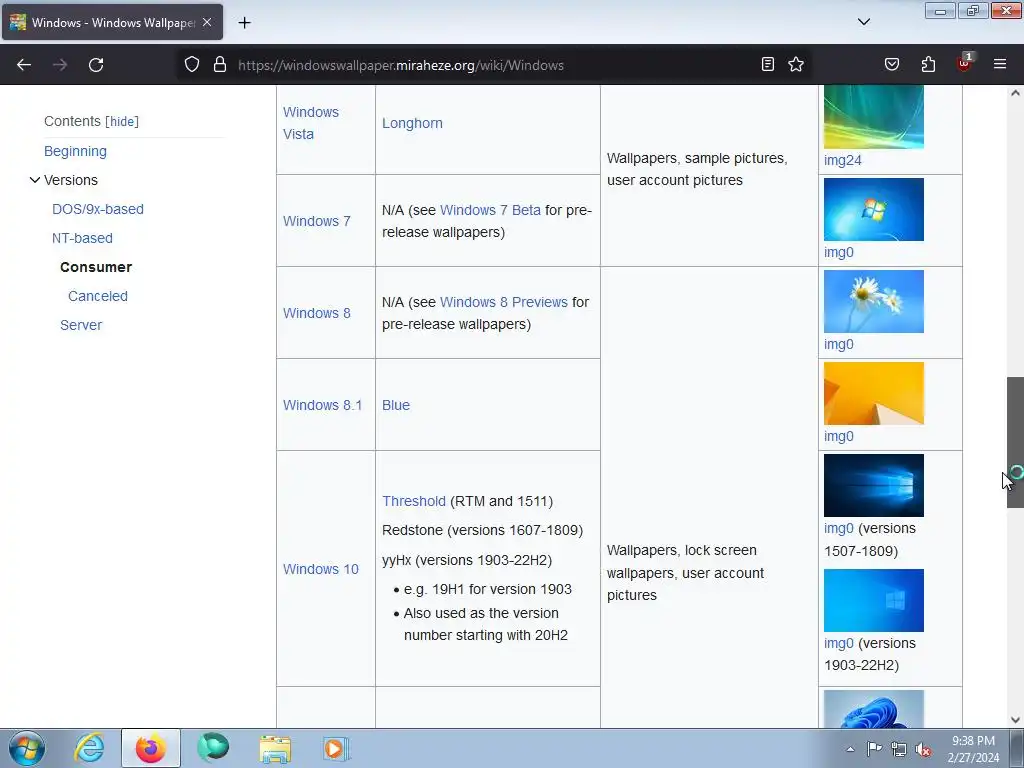Open Windows Media Player from the taskbar

tap(336, 748)
